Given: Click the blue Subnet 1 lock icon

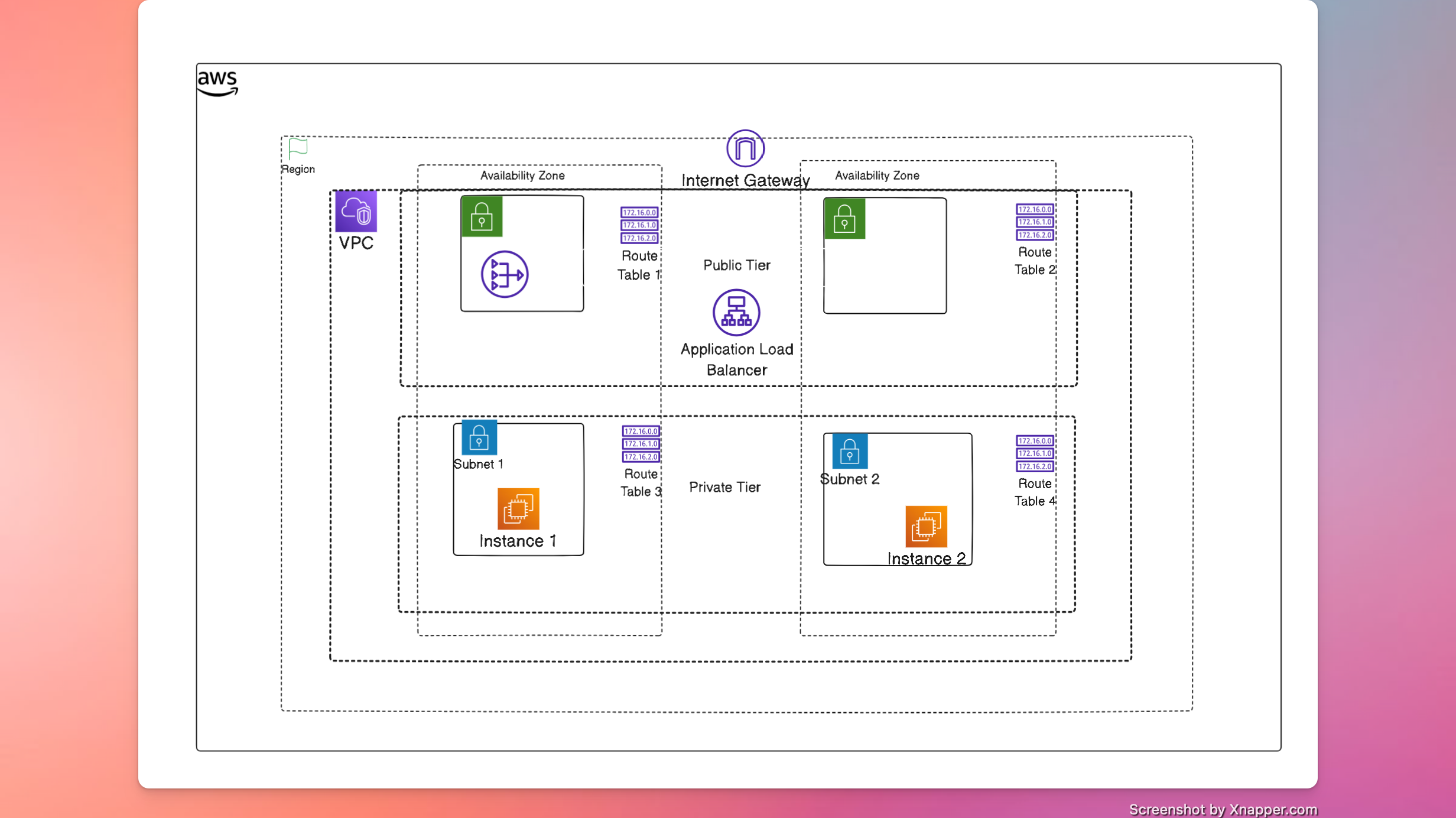Looking at the screenshot, I should (x=479, y=437).
